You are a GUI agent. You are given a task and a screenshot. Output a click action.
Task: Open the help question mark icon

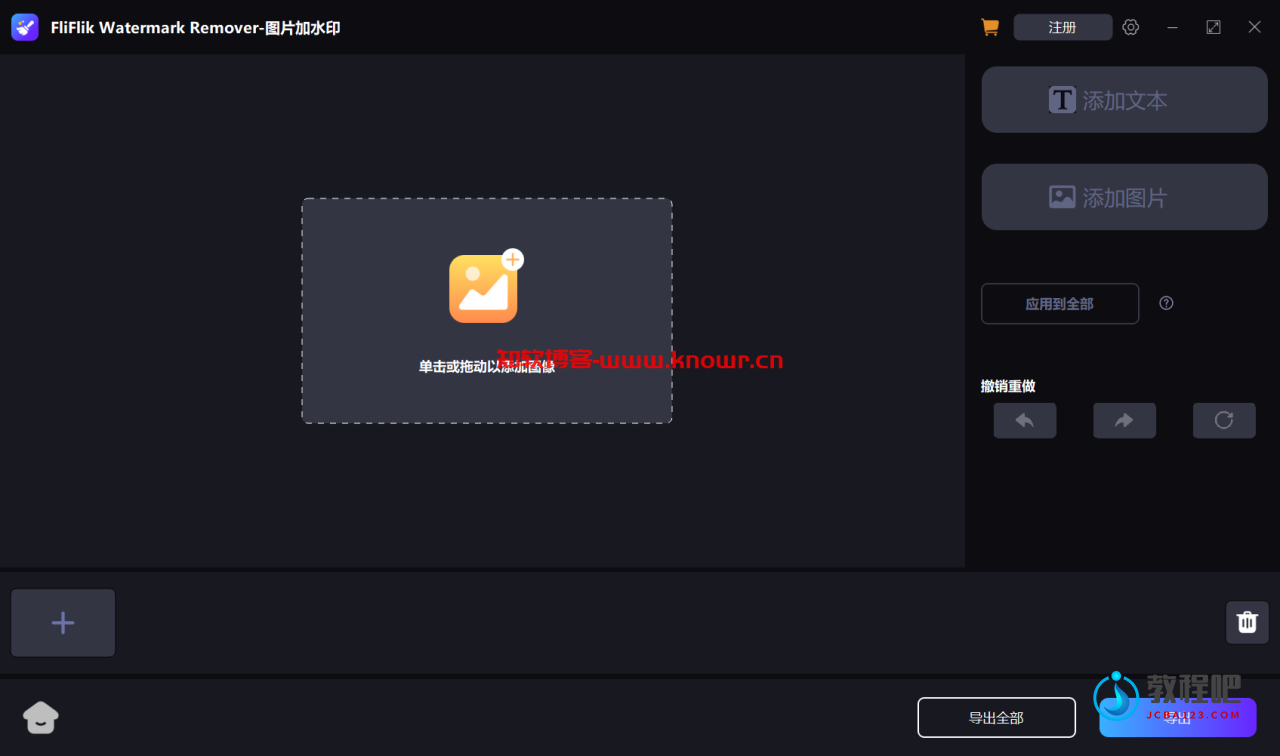tap(1166, 303)
